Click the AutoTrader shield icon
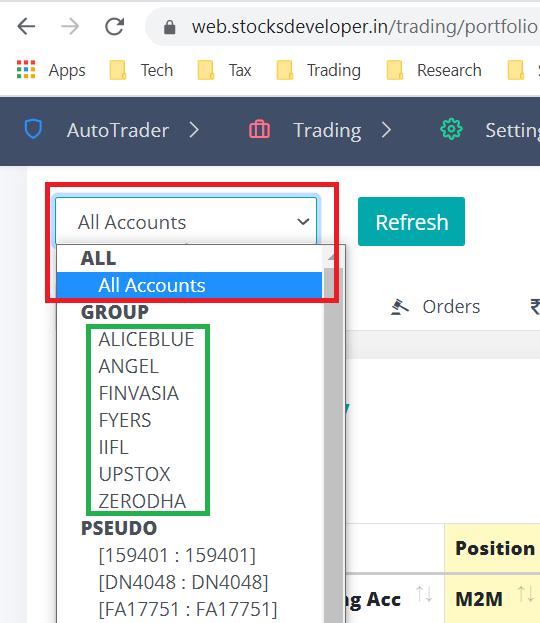 (33, 129)
